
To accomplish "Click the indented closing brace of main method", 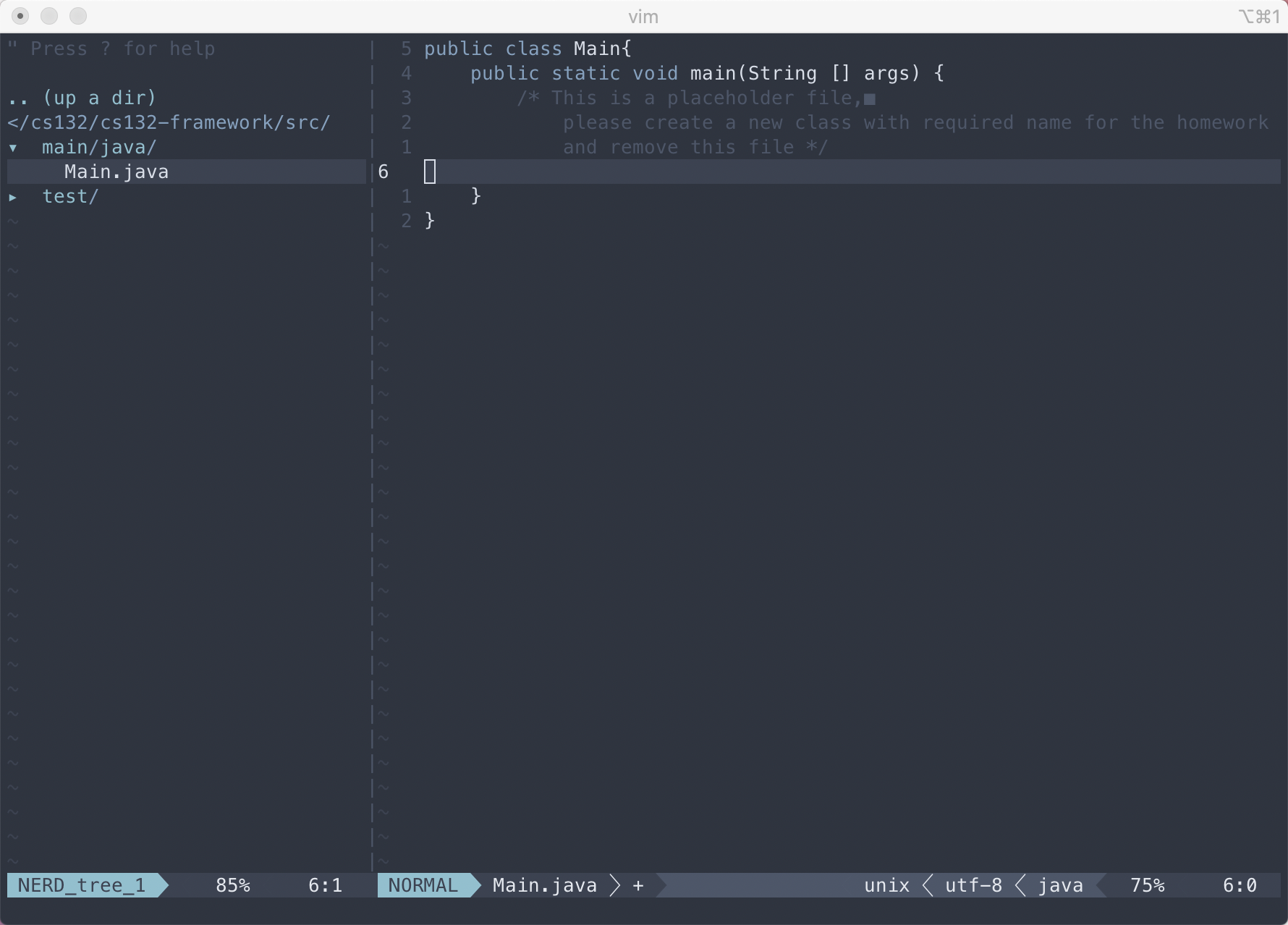I will pos(476,196).
